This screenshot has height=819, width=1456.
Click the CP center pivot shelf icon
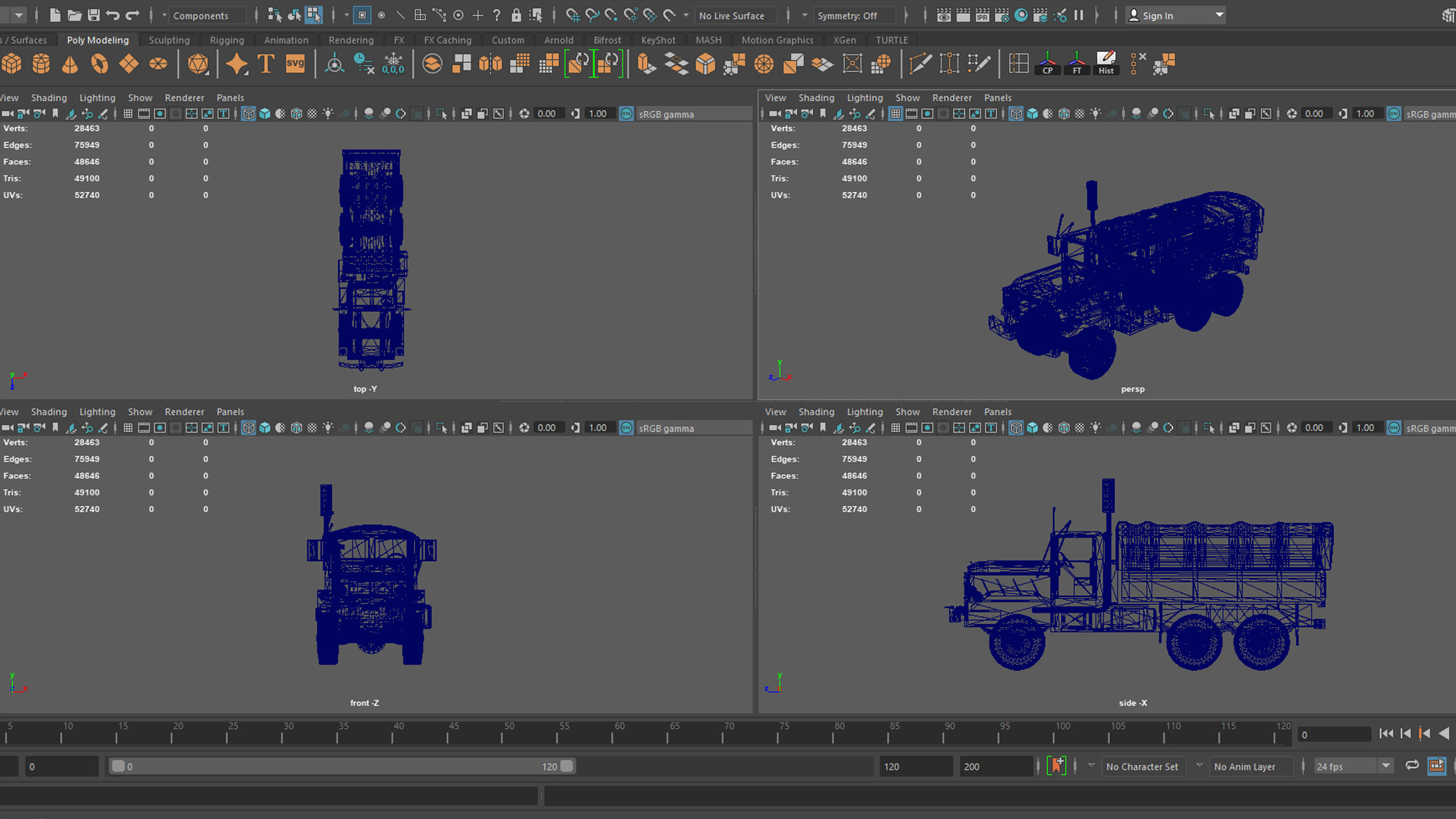coord(1048,64)
